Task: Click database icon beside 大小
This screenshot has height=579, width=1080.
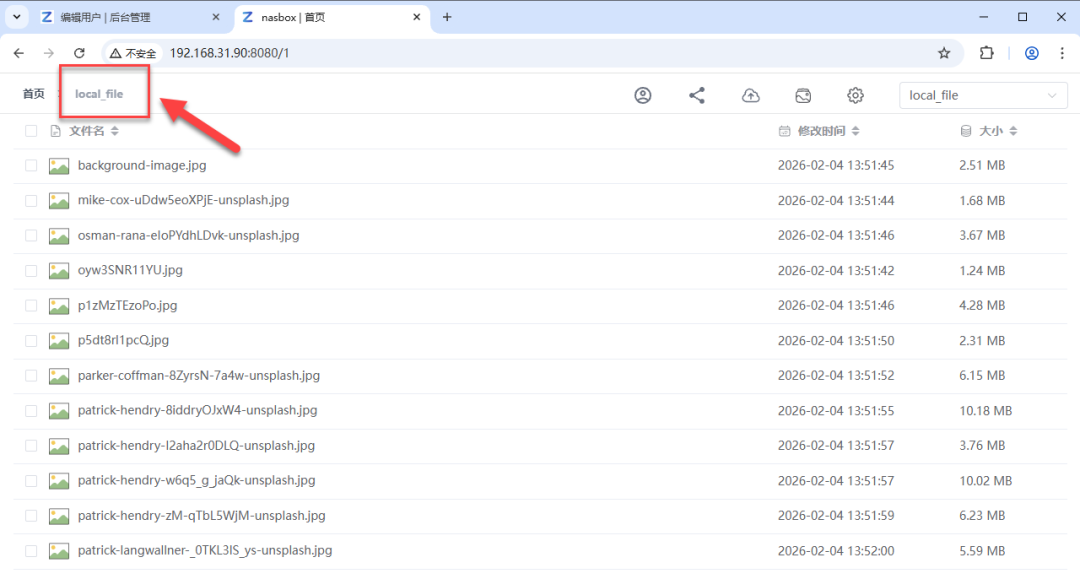Action: click(x=966, y=131)
